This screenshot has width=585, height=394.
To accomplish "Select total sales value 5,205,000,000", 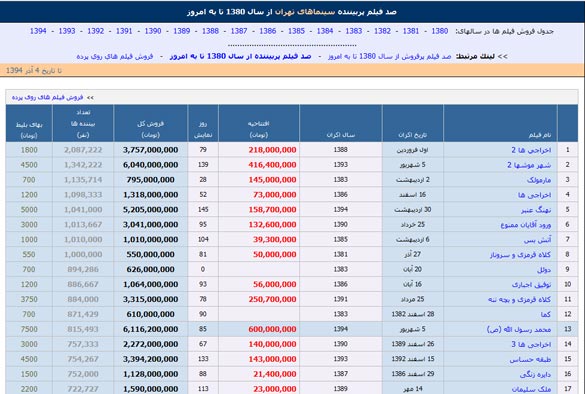I will point(150,210).
